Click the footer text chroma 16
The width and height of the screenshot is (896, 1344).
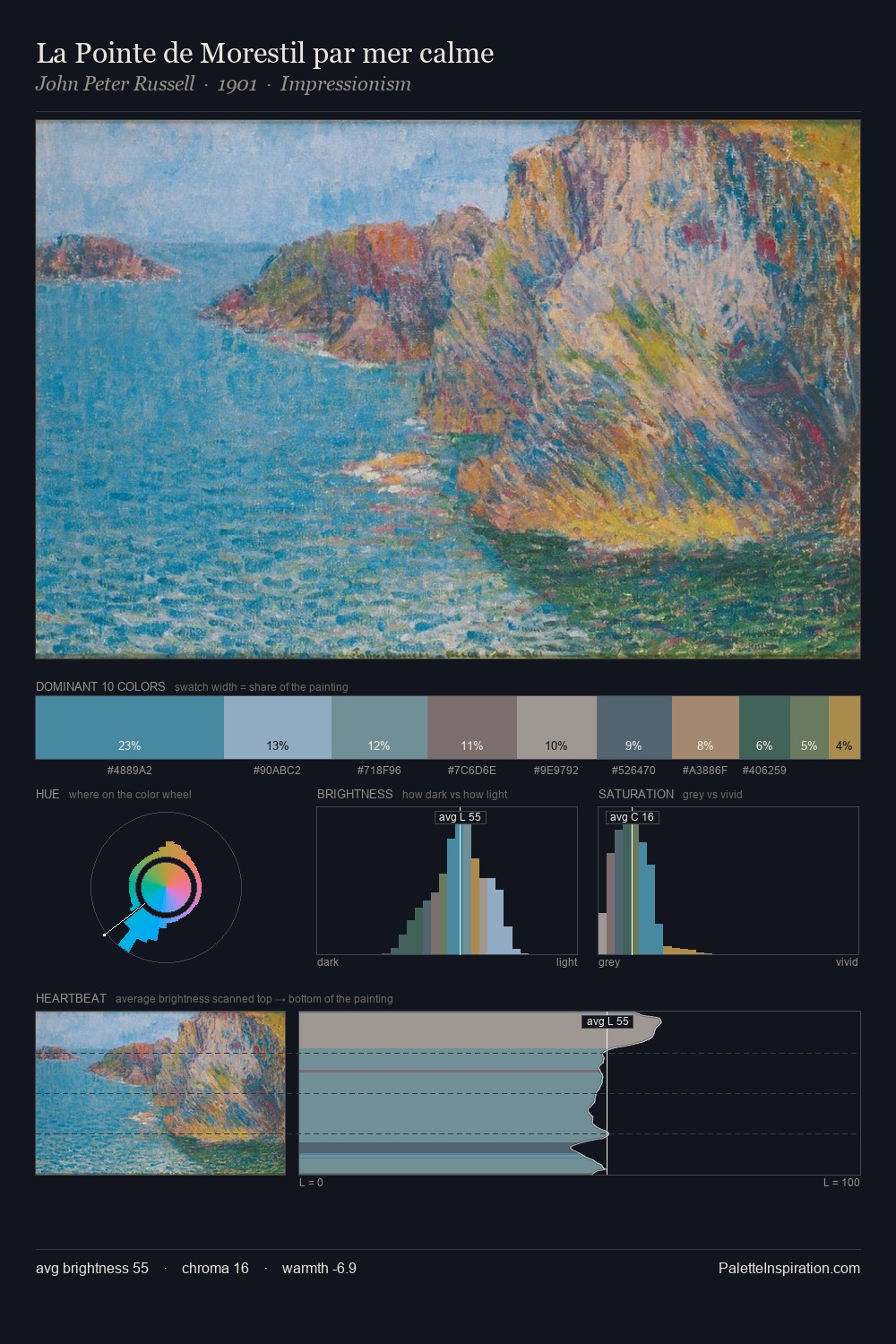tap(215, 1269)
